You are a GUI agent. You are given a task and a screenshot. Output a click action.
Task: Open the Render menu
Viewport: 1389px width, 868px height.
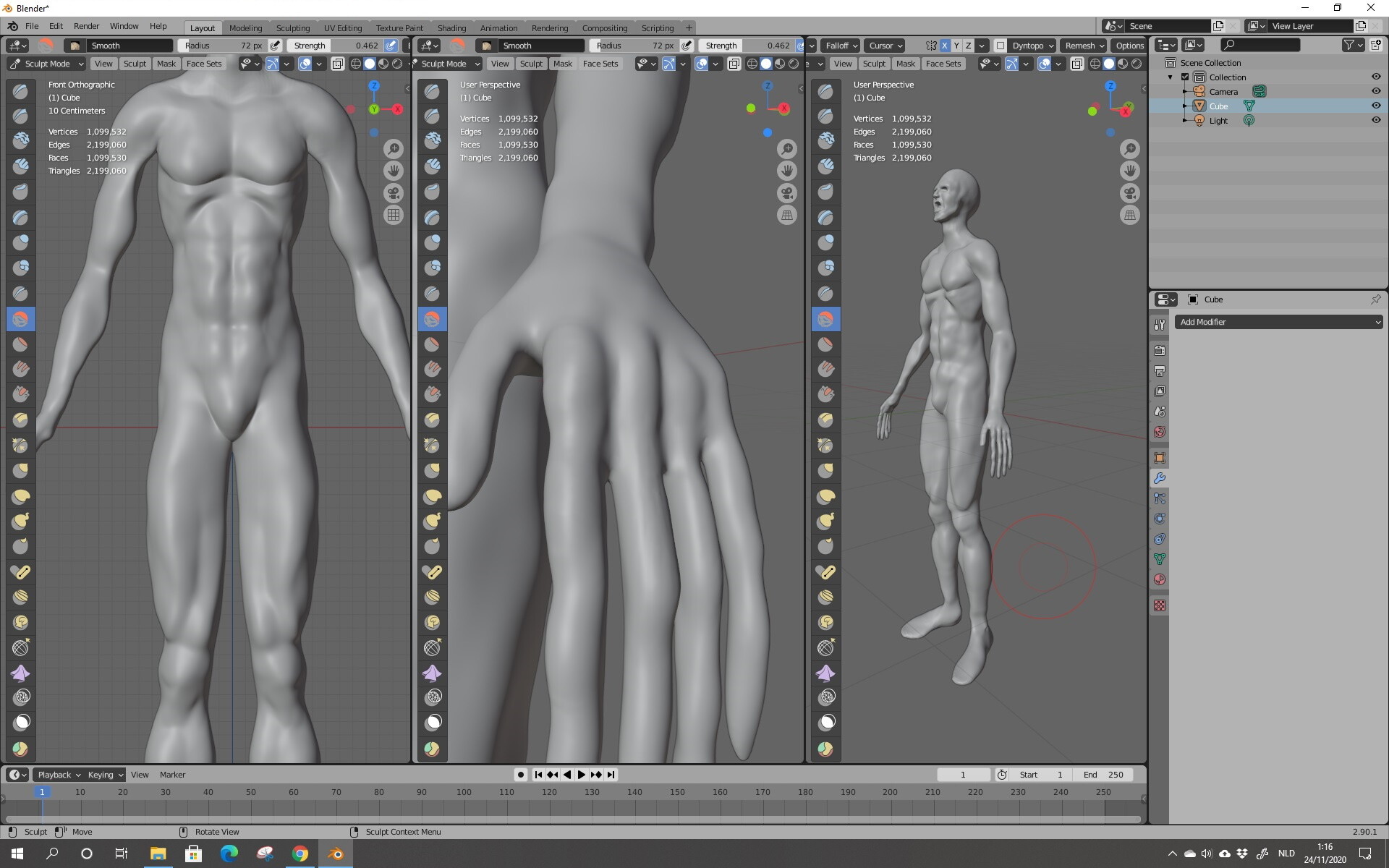86,26
